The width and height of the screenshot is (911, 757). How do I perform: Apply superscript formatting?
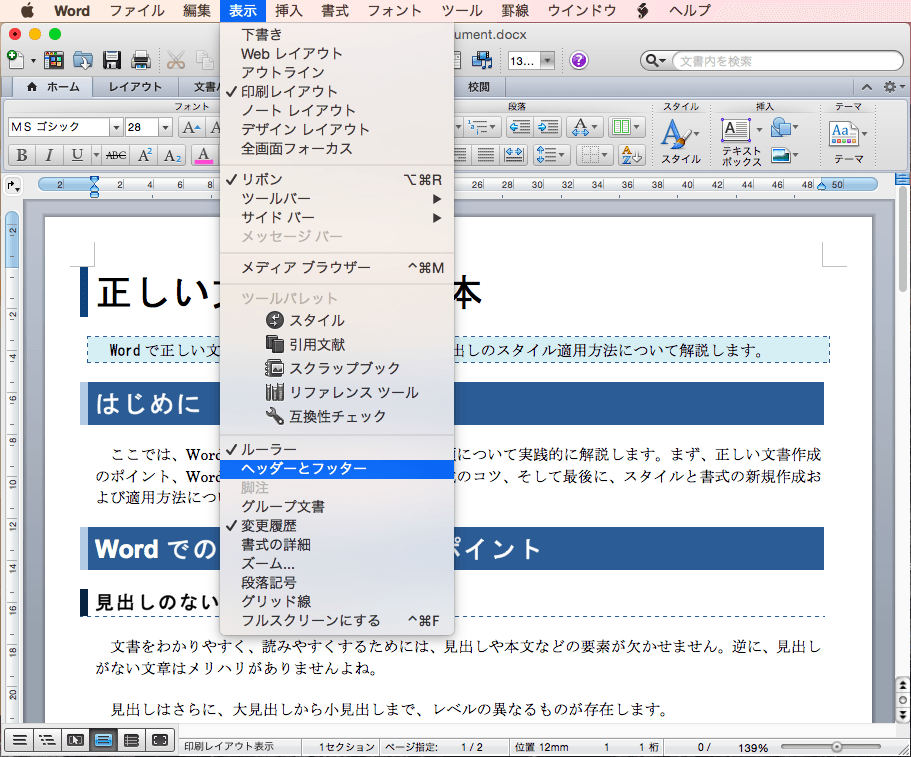tap(145, 155)
